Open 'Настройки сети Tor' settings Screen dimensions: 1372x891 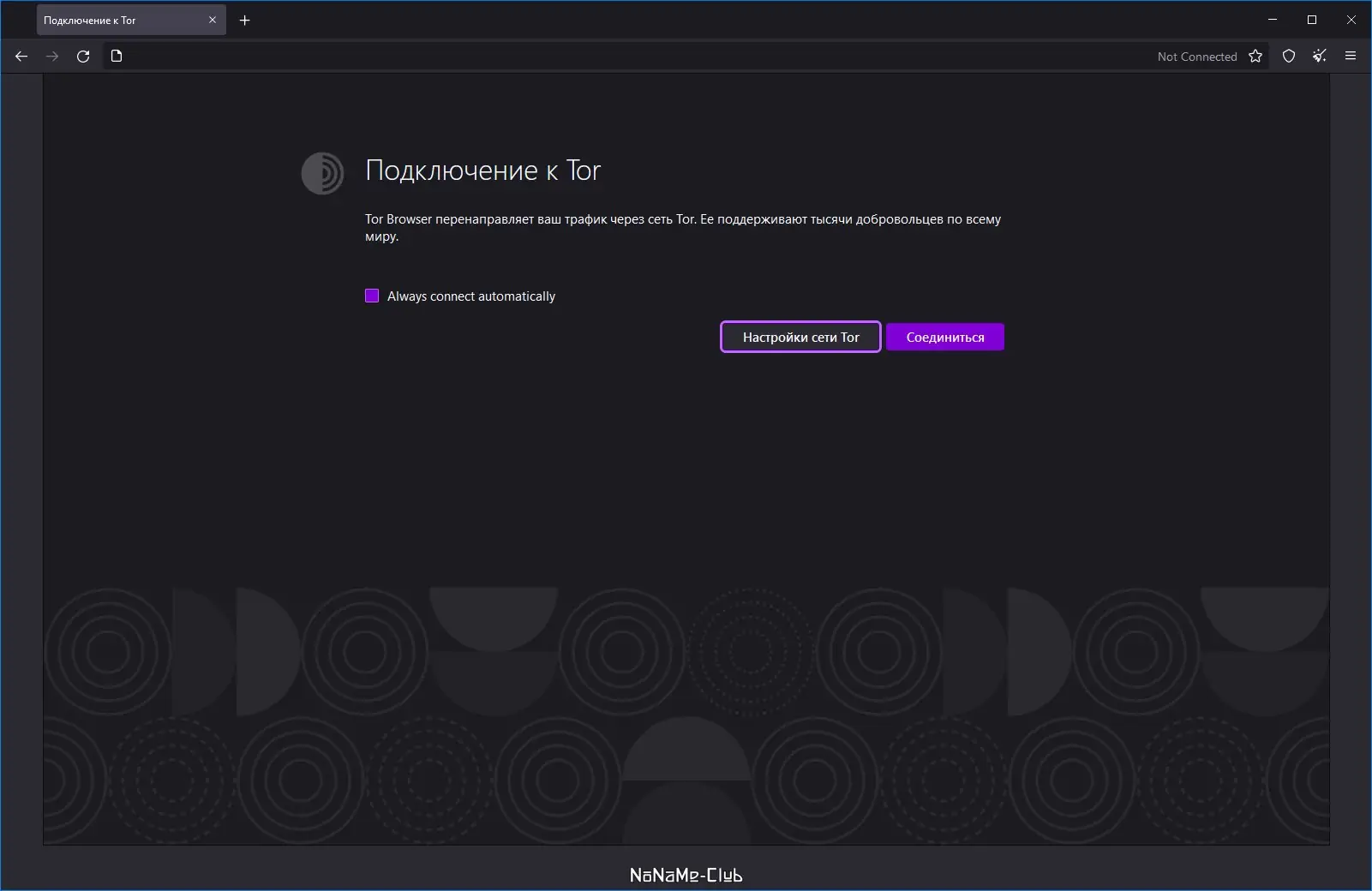pyautogui.click(x=800, y=337)
